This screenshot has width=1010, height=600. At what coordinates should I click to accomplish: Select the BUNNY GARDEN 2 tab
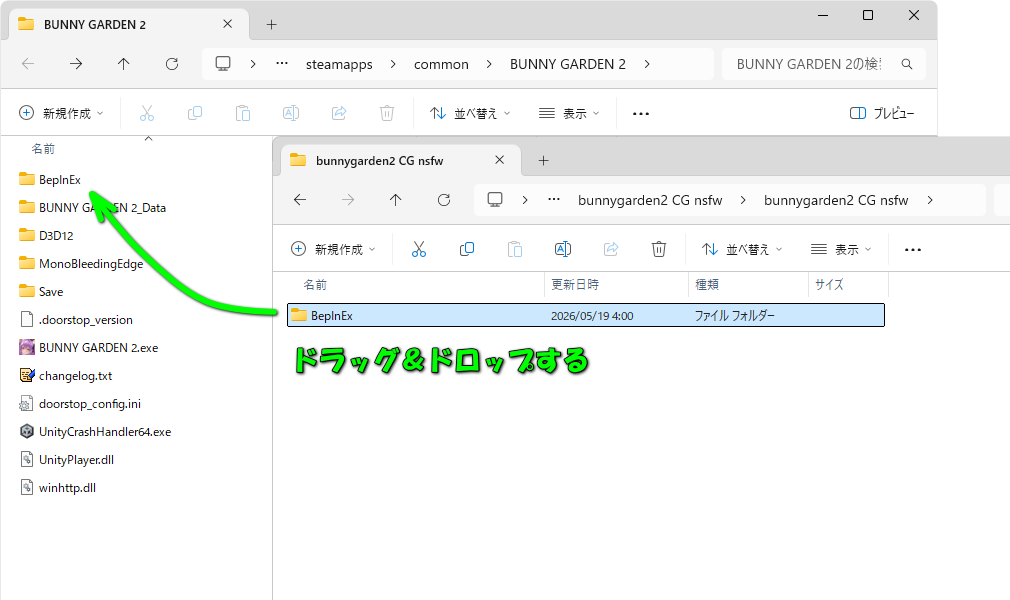pos(129,24)
